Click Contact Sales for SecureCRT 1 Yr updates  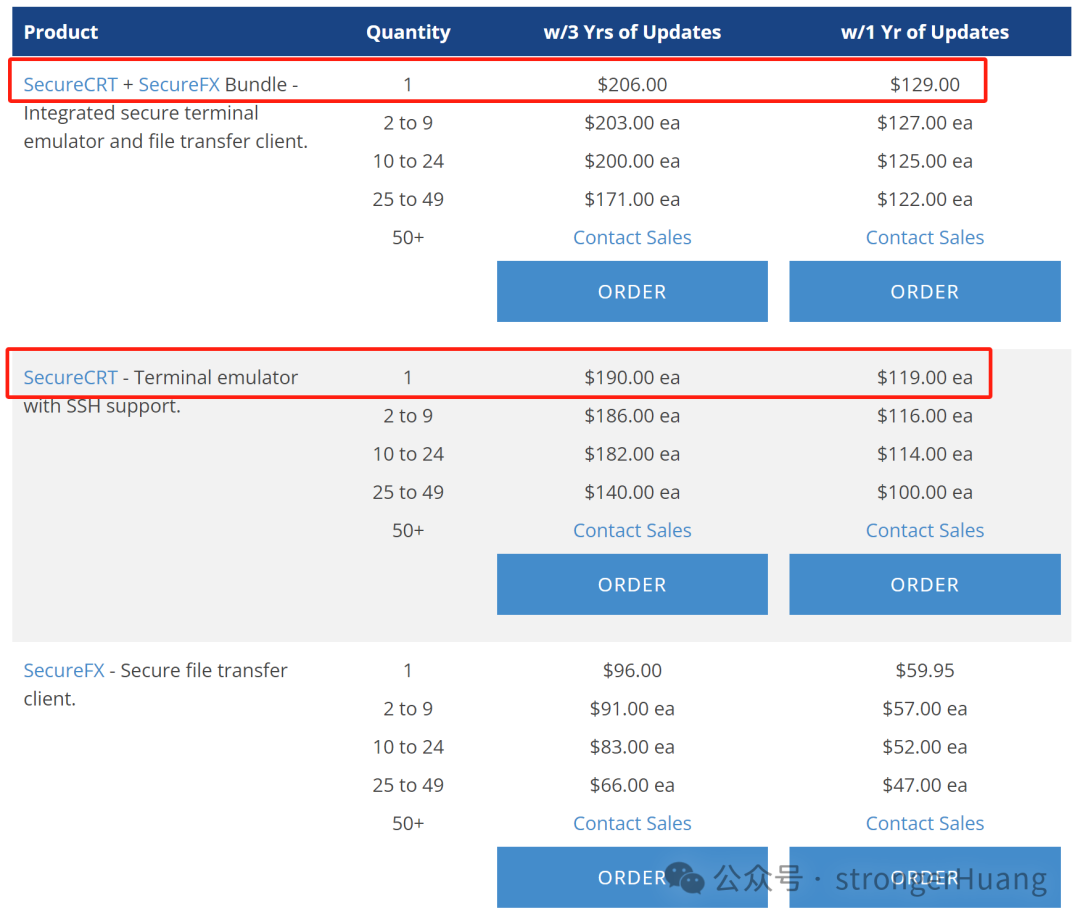925,530
